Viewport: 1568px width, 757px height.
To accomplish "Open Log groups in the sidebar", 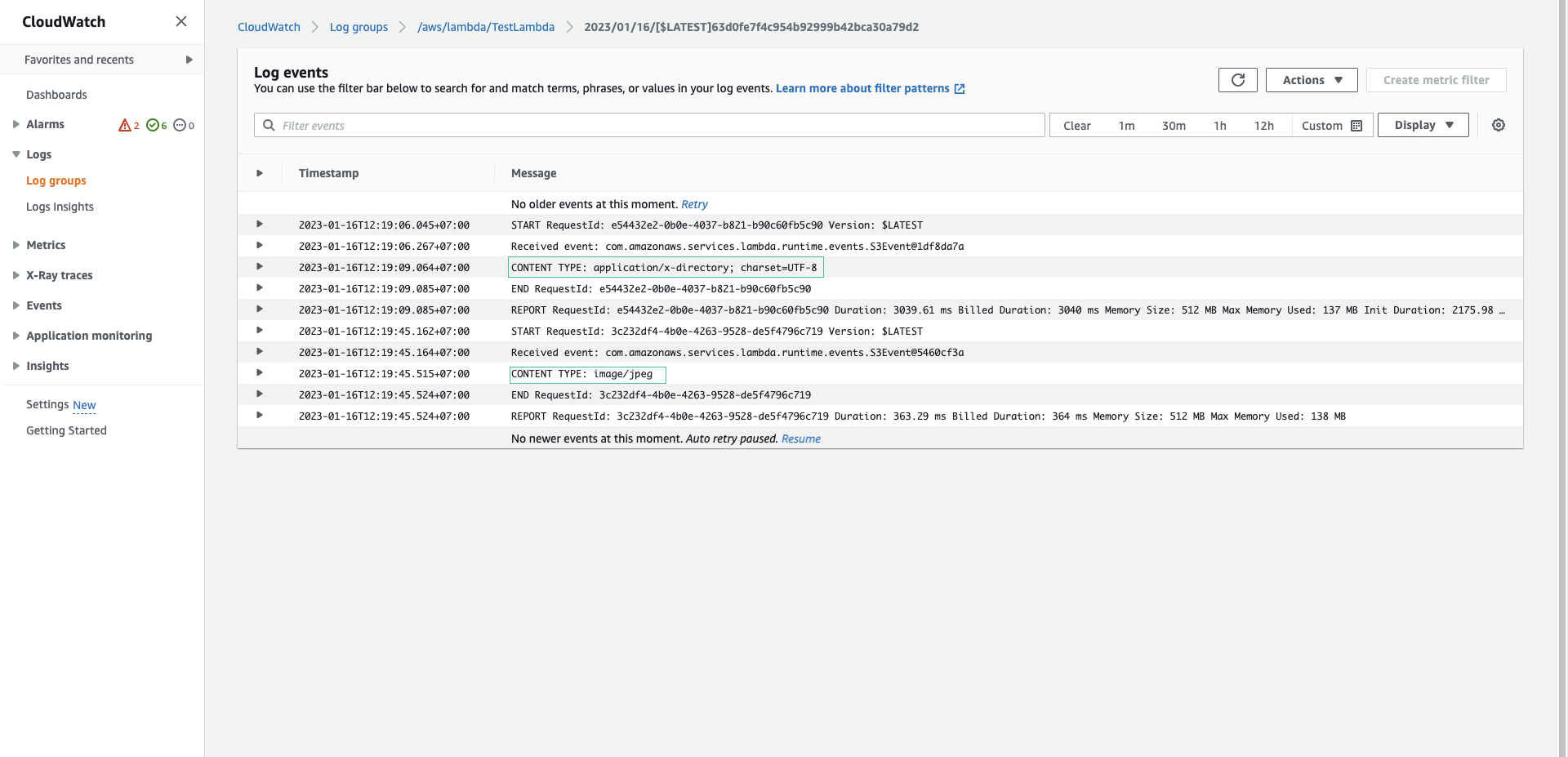I will pyautogui.click(x=56, y=180).
